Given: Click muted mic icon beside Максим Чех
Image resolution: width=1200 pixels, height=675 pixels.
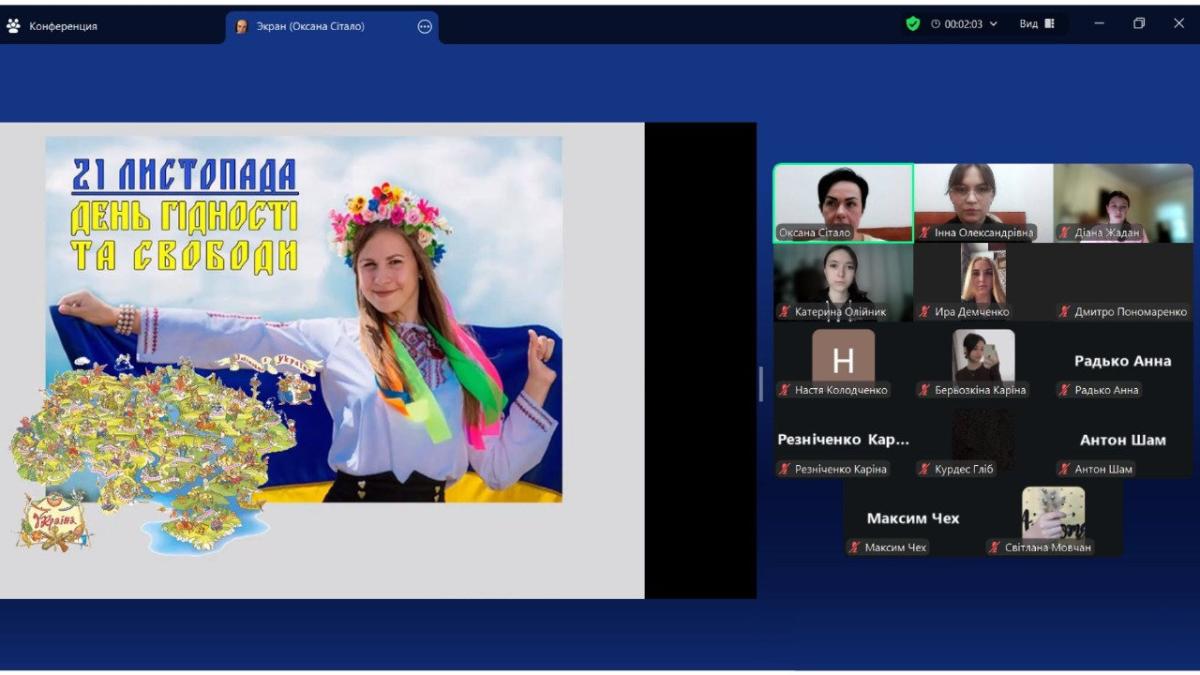Looking at the screenshot, I should (x=855, y=547).
